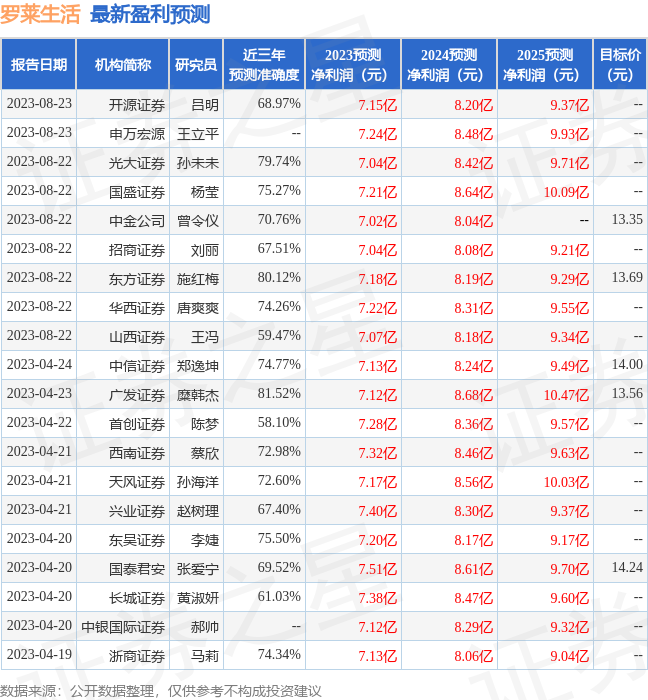648x700 pixels.
Task: Click the 2023预测净利润 column header
Action: 353,64
